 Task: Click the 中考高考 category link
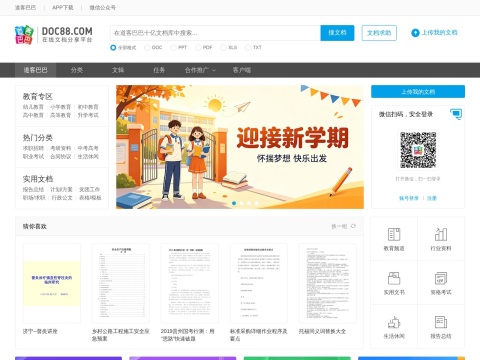point(88,148)
